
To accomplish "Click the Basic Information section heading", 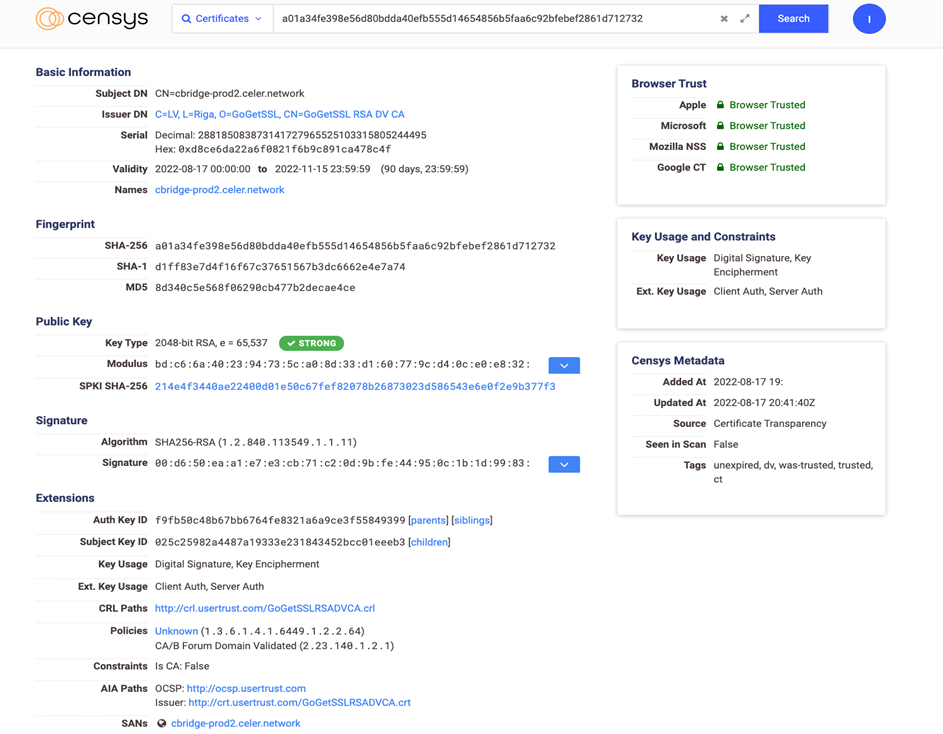I will [x=83, y=72].
